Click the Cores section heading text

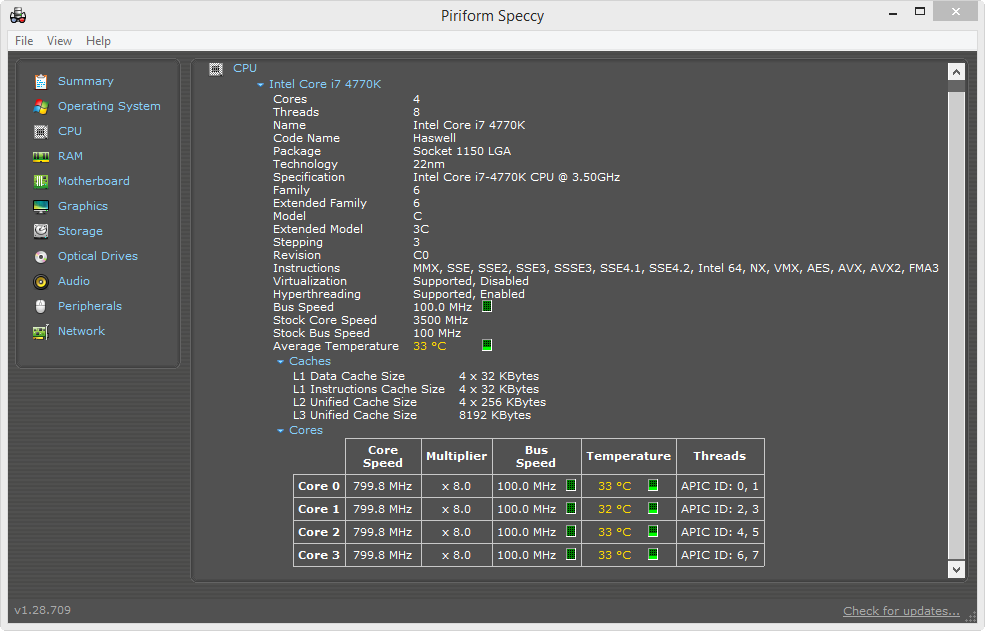pos(306,431)
